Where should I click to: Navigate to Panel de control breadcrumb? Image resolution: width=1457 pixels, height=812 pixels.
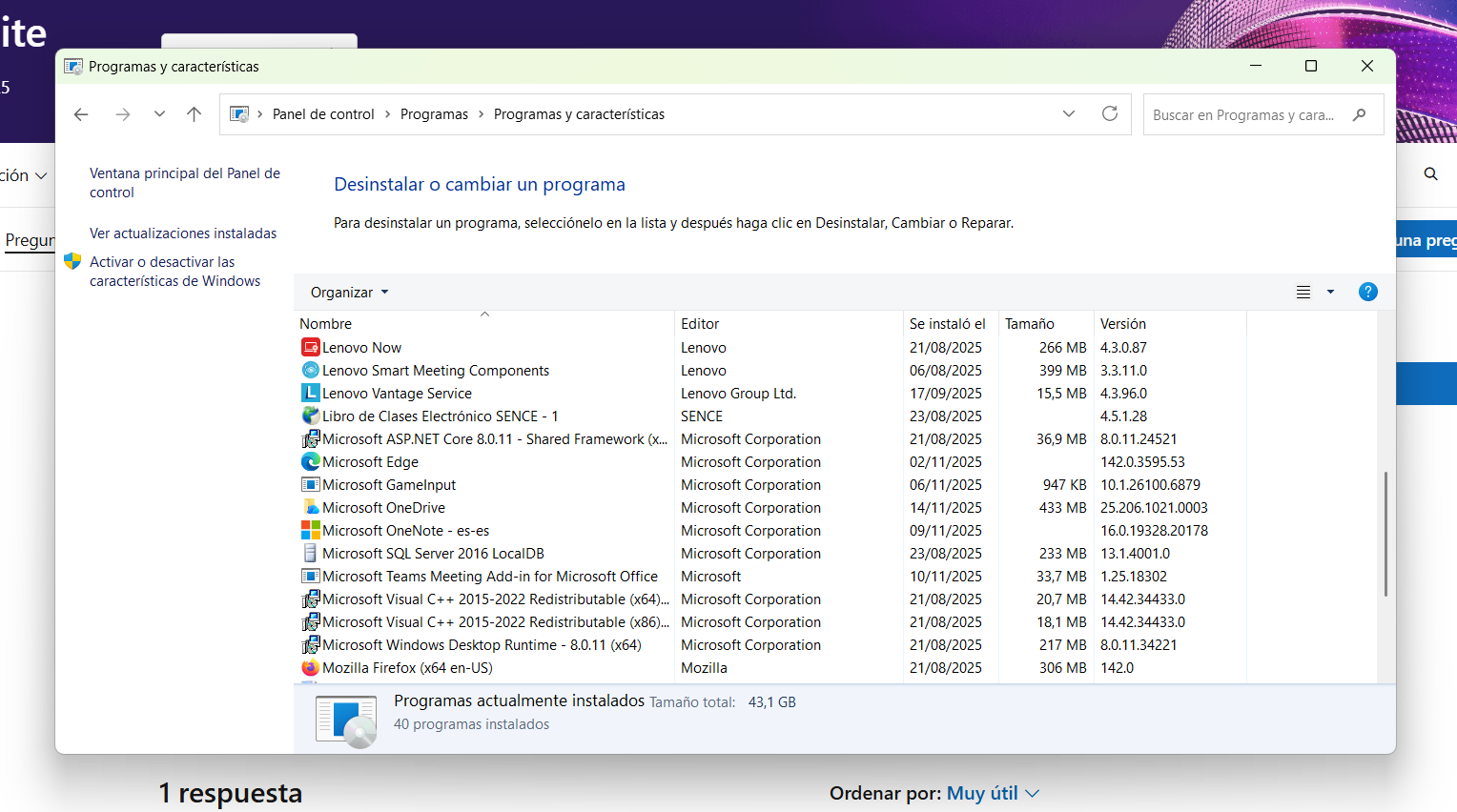coord(323,113)
